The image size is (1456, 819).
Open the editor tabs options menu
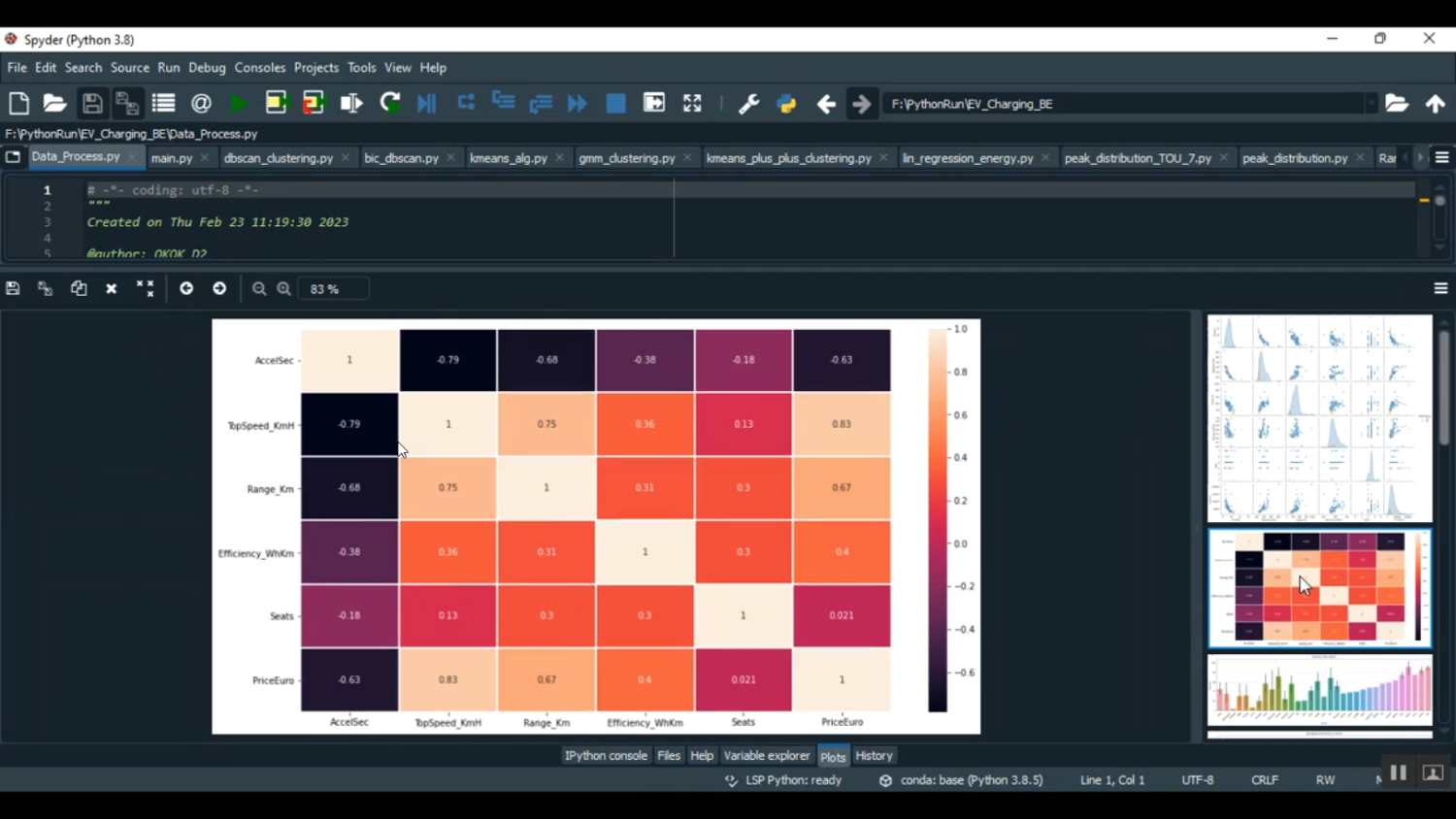1441,158
